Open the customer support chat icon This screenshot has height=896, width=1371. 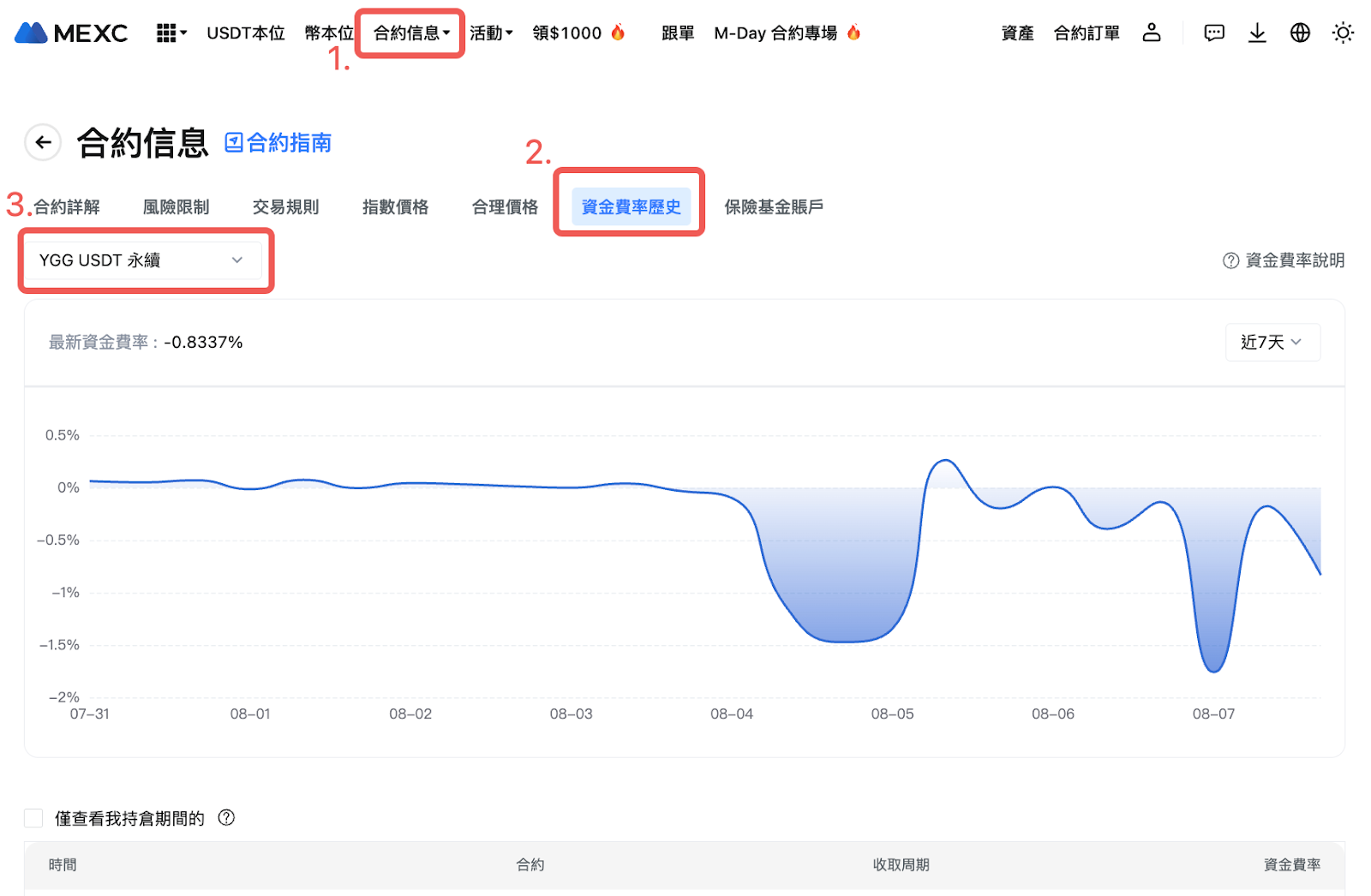(x=1213, y=33)
